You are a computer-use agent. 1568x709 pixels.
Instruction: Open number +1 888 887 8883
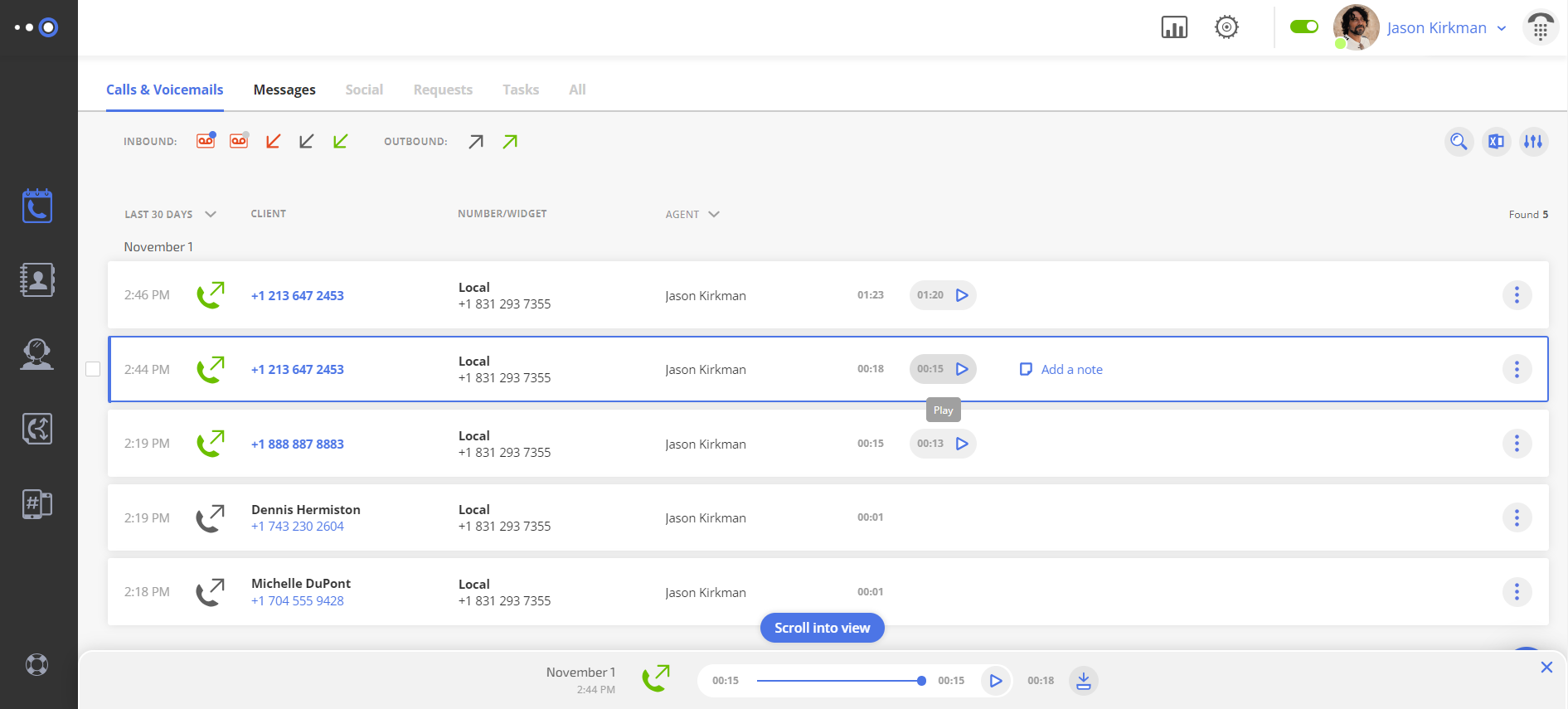[x=298, y=444]
